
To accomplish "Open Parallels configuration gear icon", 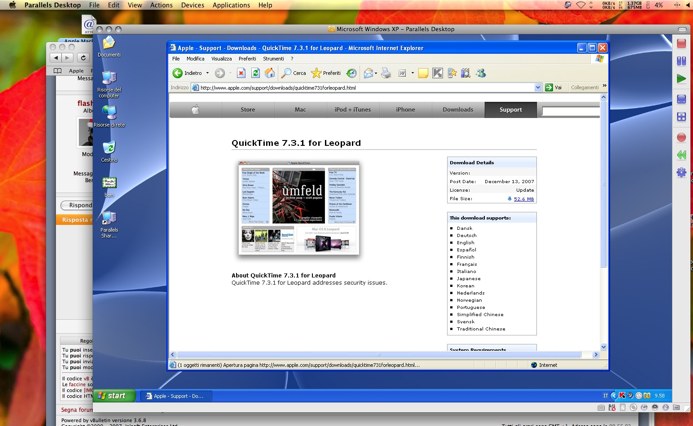I will click(682, 172).
